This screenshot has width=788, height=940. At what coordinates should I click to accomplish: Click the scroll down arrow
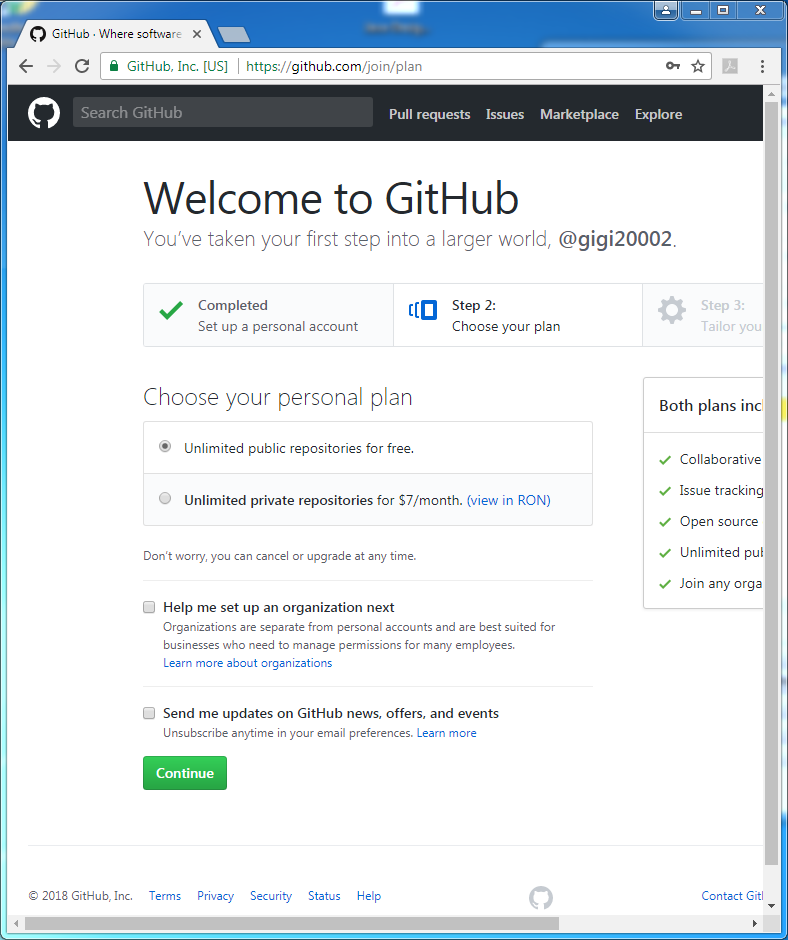point(771,906)
